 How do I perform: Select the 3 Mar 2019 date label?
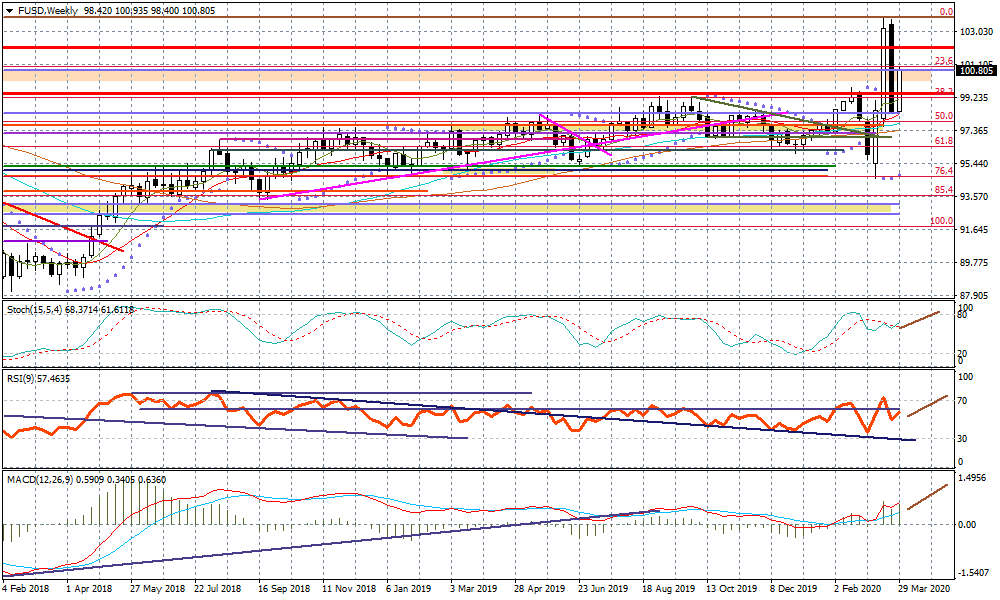pyautogui.click(x=474, y=589)
